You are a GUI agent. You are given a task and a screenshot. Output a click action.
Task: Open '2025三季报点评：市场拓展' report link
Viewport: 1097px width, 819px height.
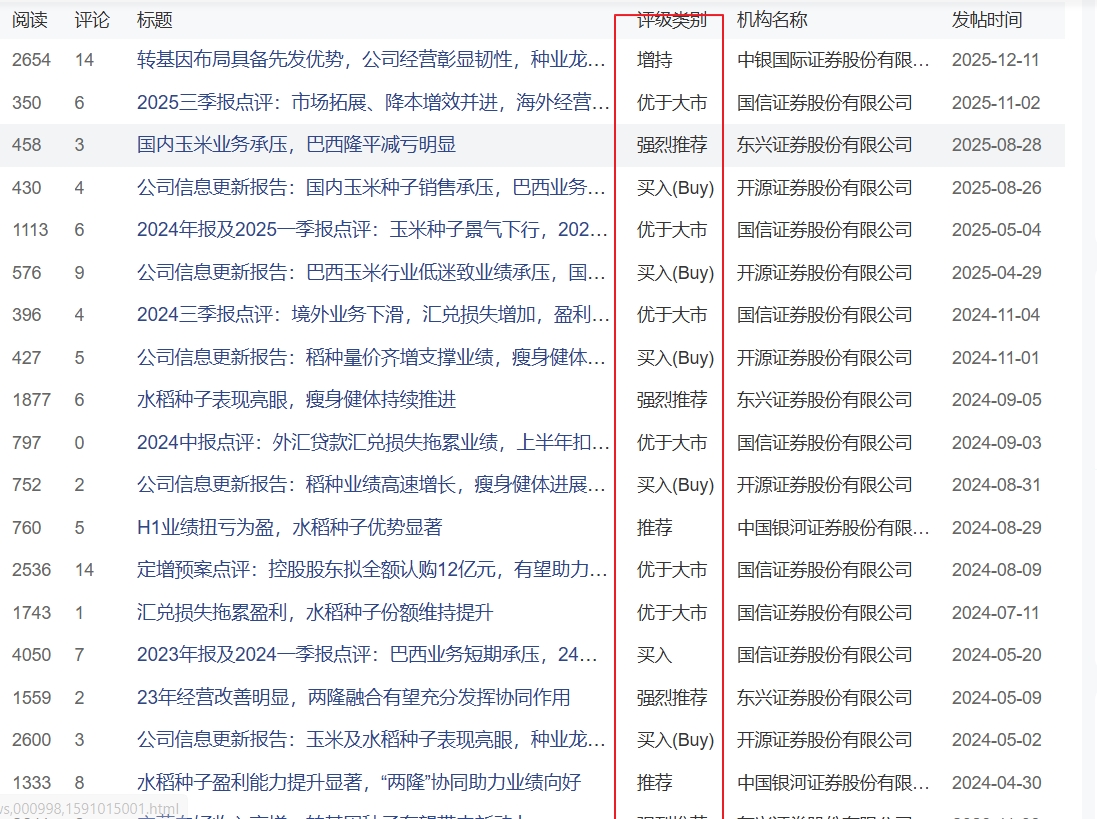point(373,103)
